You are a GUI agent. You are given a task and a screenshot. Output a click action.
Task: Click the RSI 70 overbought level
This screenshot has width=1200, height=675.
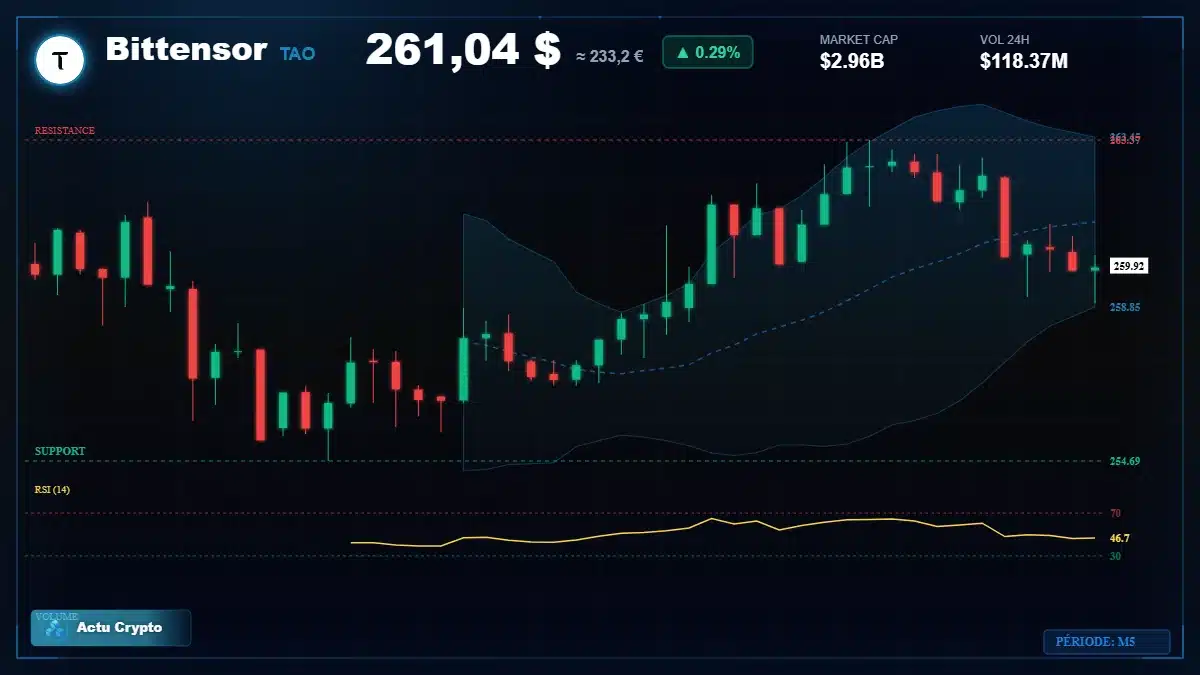pyautogui.click(x=1115, y=513)
